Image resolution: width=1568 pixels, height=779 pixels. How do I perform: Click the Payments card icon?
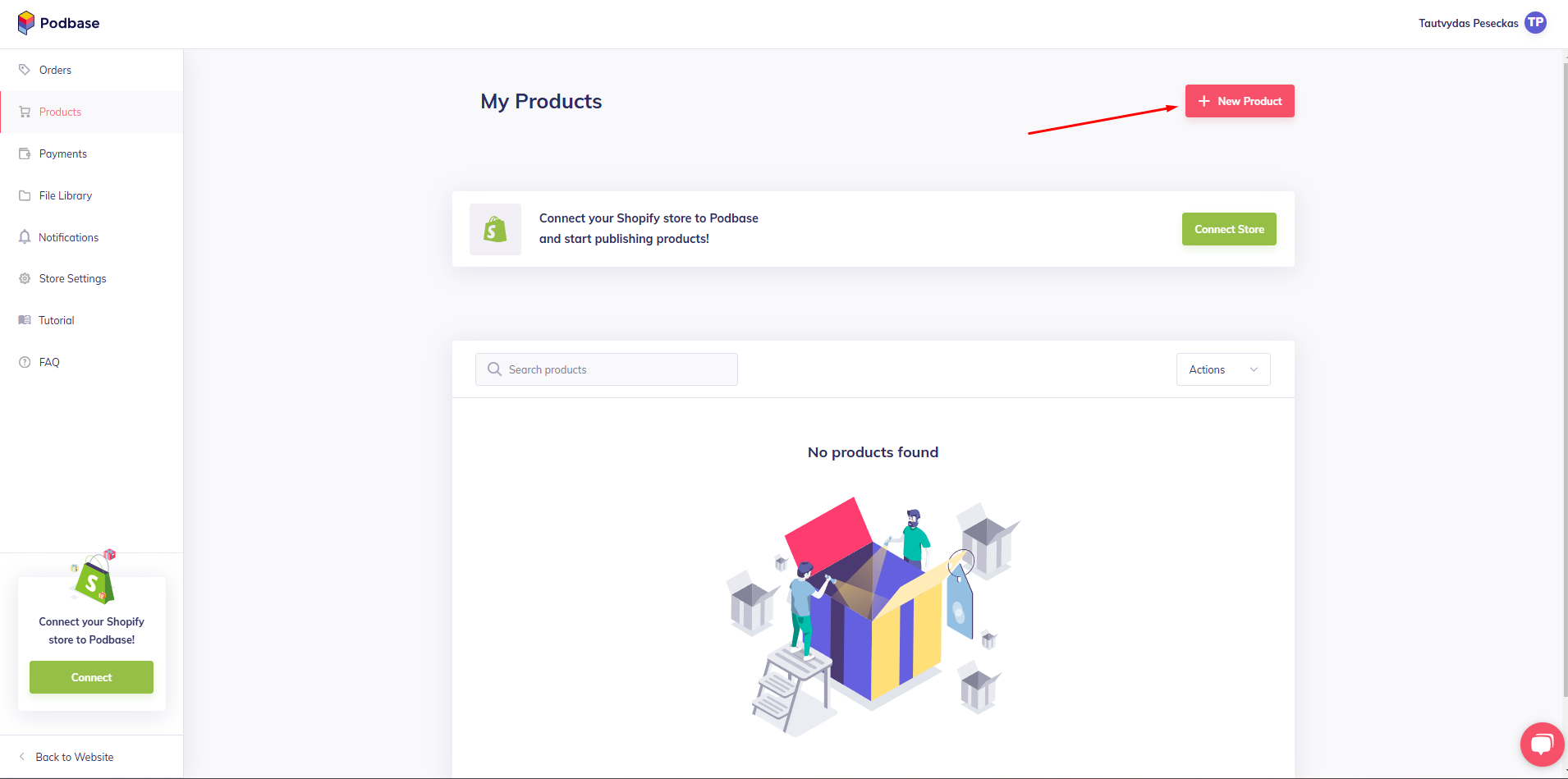[24, 154]
